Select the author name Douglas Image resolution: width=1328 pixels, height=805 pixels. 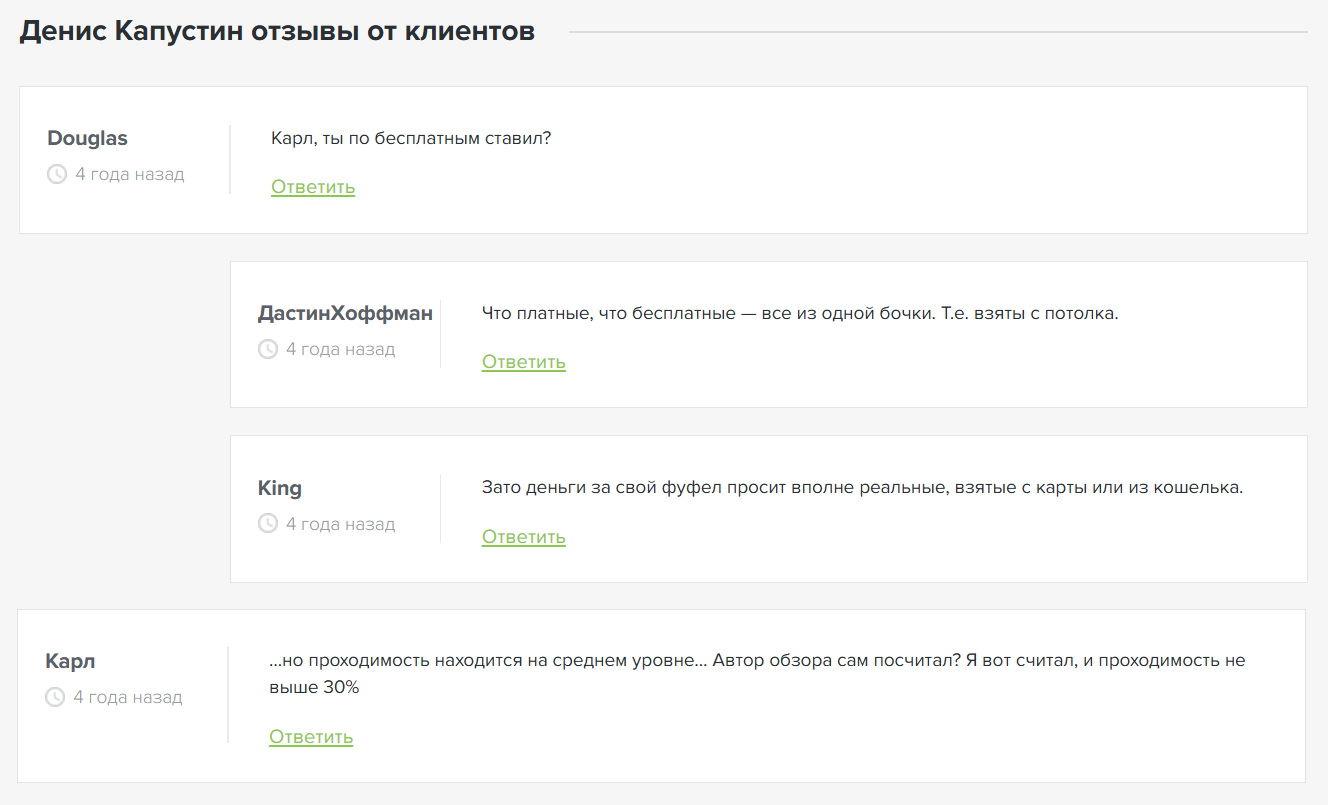point(88,139)
